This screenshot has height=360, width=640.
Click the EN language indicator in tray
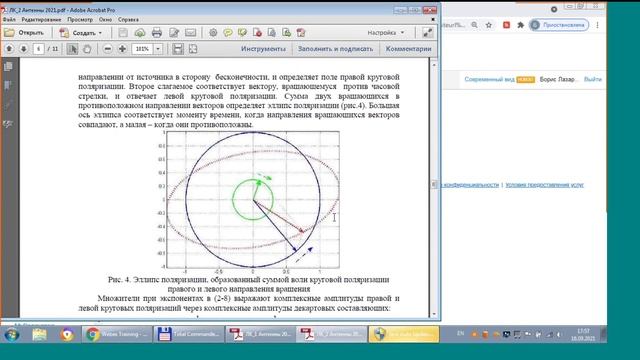[x=460, y=333]
